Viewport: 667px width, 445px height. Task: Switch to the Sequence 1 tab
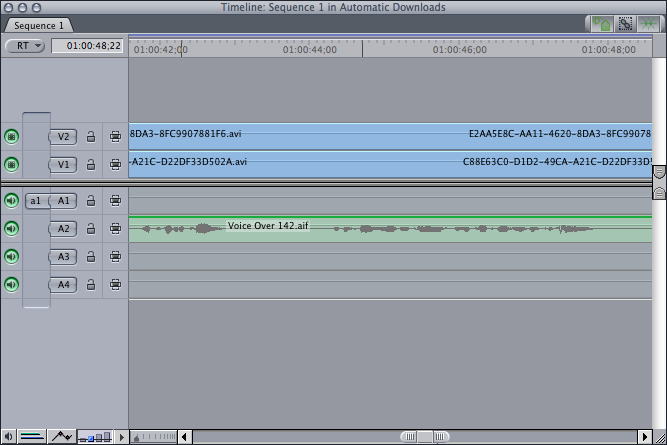point(38,26)
